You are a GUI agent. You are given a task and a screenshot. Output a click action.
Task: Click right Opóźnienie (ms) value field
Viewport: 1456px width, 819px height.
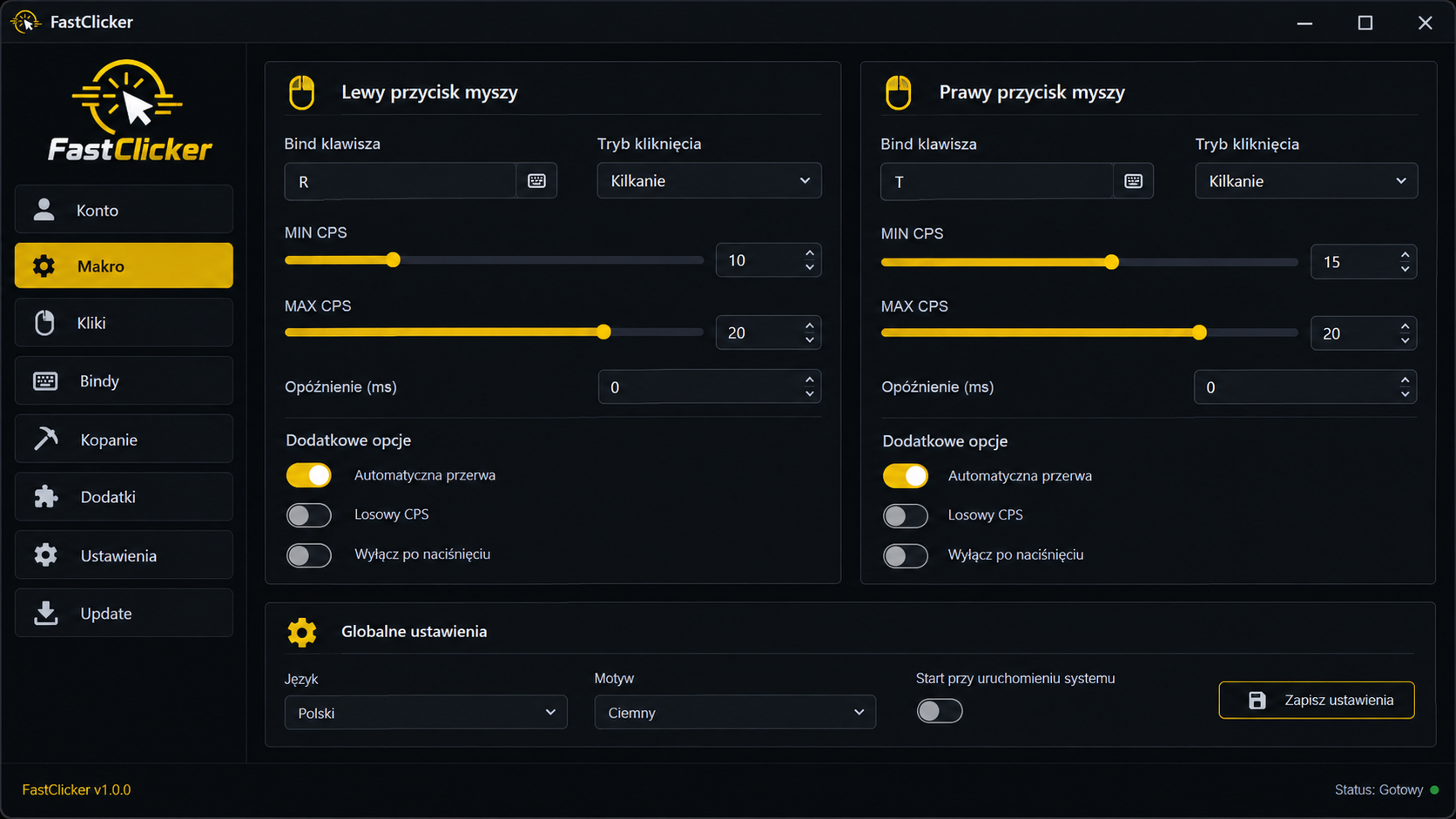(1304, 387)
